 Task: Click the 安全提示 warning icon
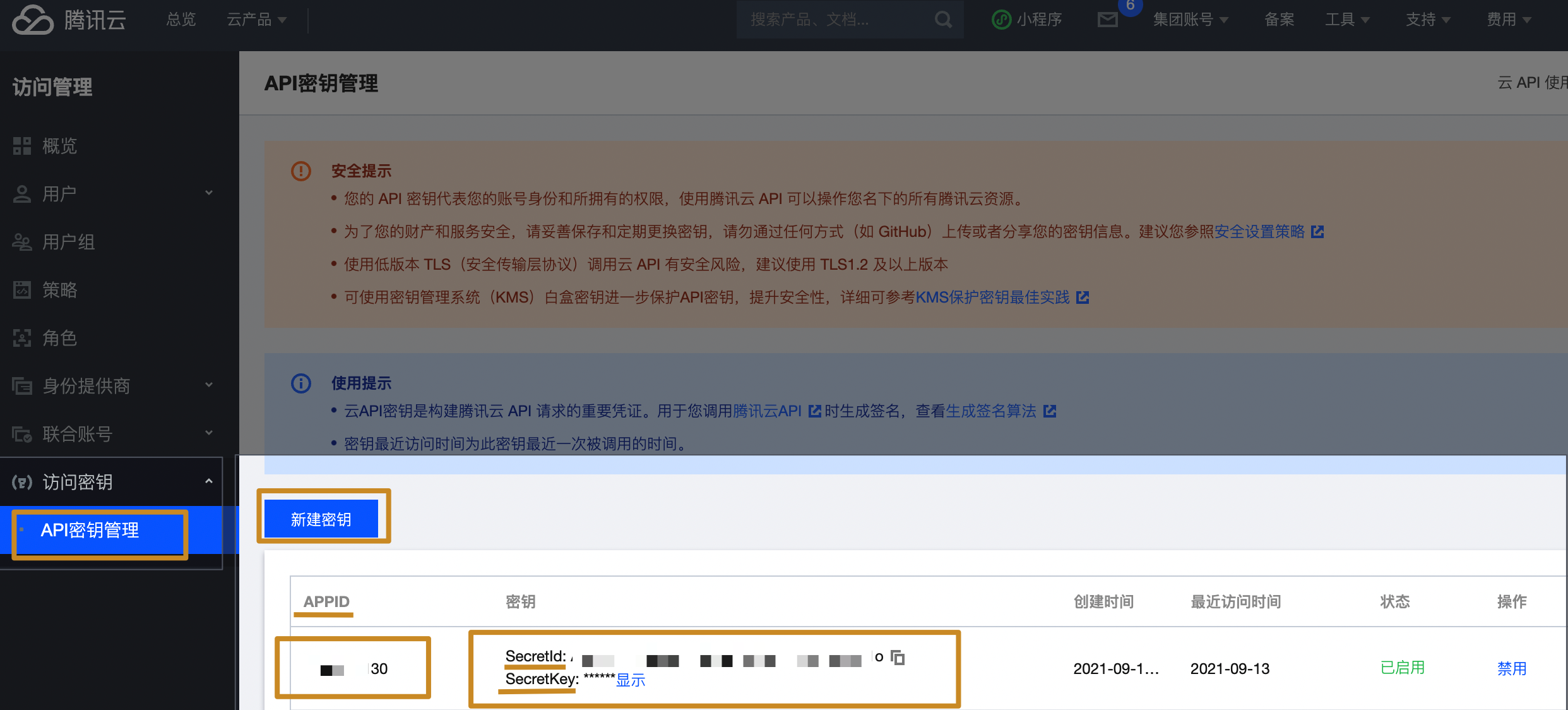pos(301,171)
